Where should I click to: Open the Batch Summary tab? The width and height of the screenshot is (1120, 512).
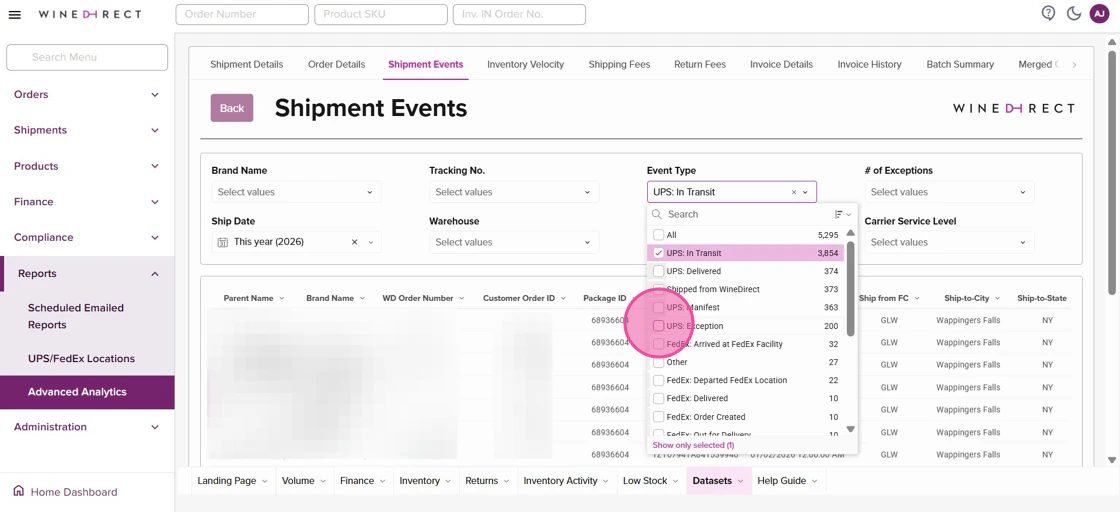[x=960, y=64]
